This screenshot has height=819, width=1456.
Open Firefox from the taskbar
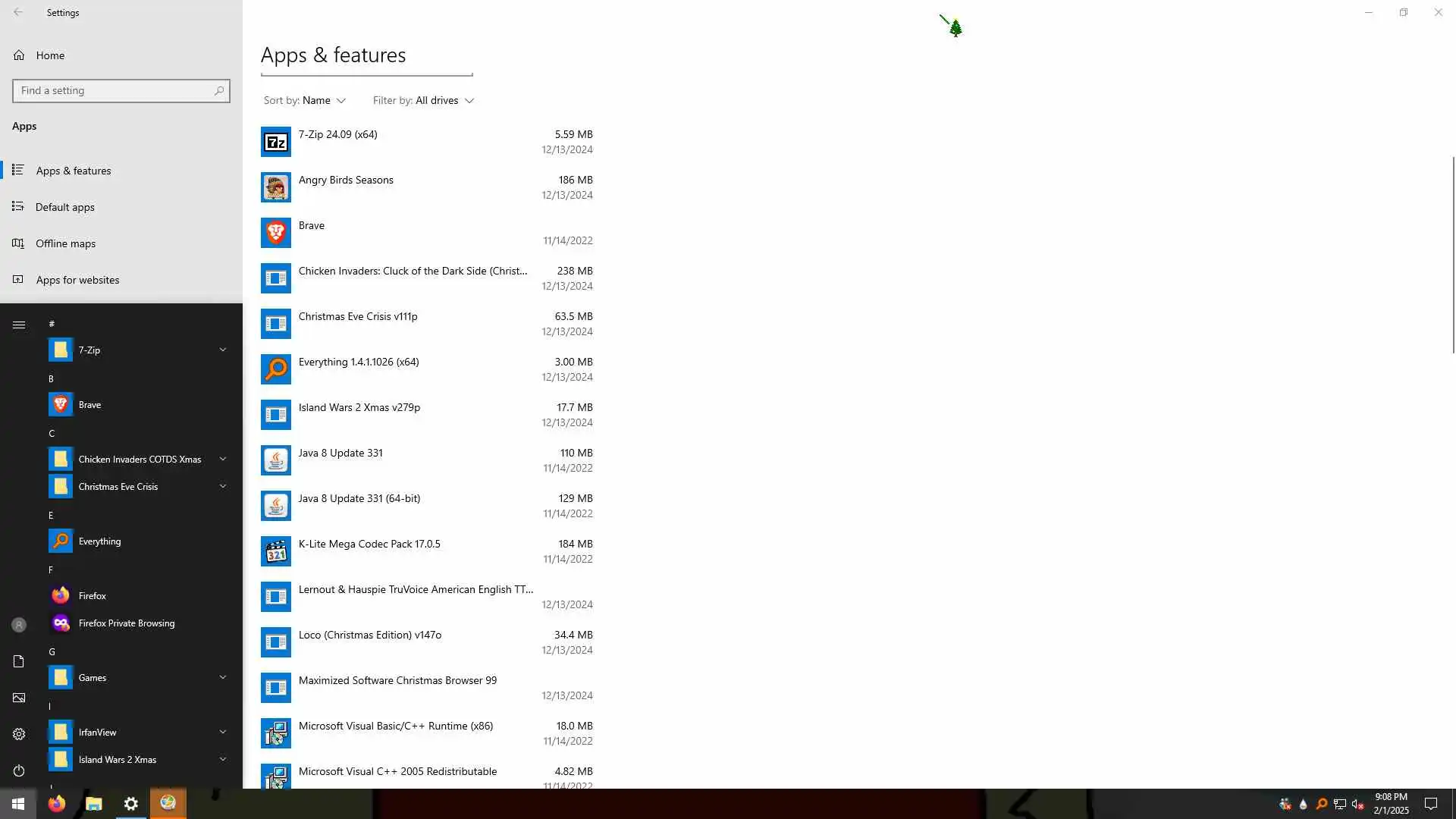pyautogui.click(x=57, y=804)
